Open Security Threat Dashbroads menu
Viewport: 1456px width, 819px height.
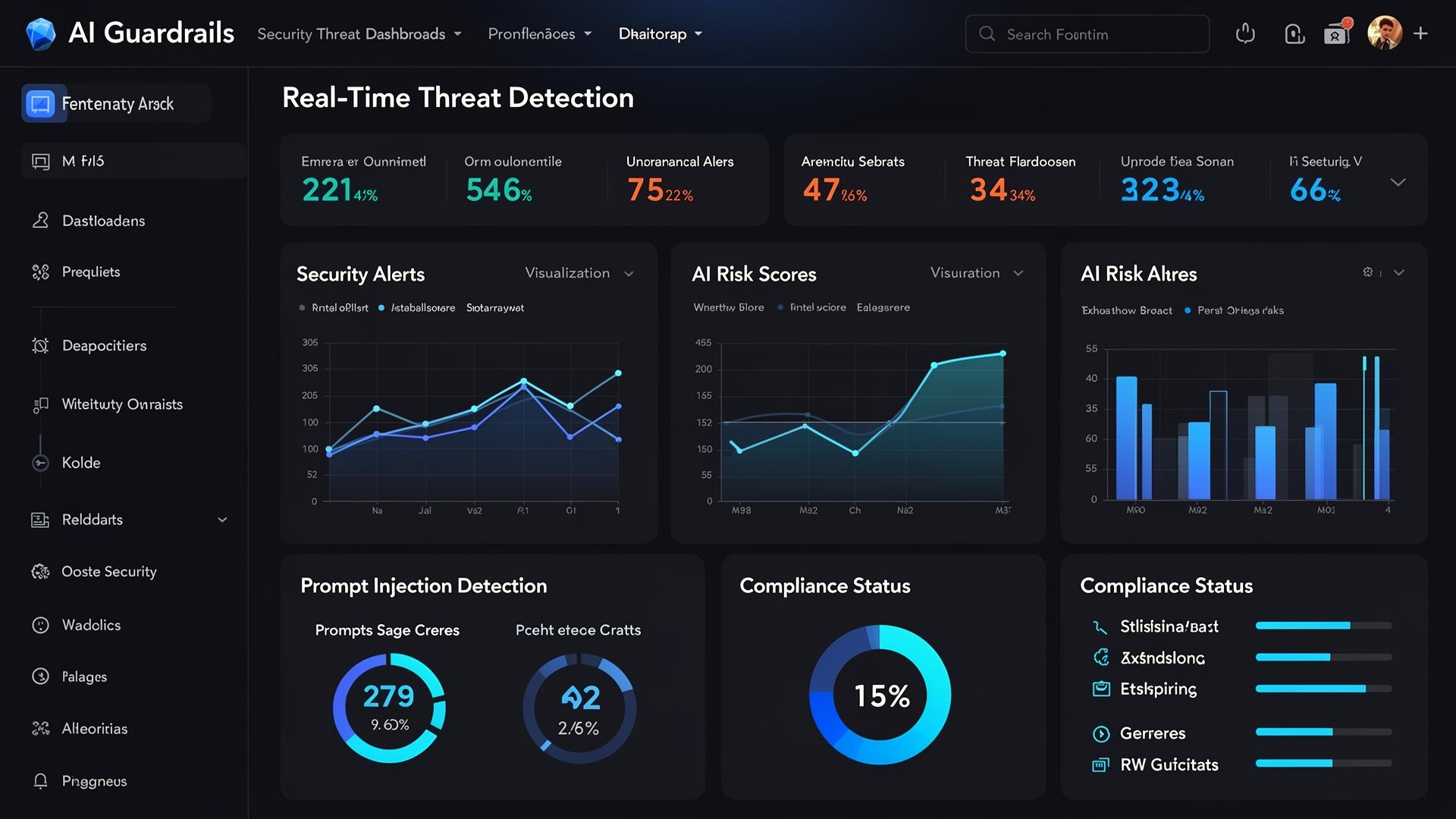coord(359,34)
